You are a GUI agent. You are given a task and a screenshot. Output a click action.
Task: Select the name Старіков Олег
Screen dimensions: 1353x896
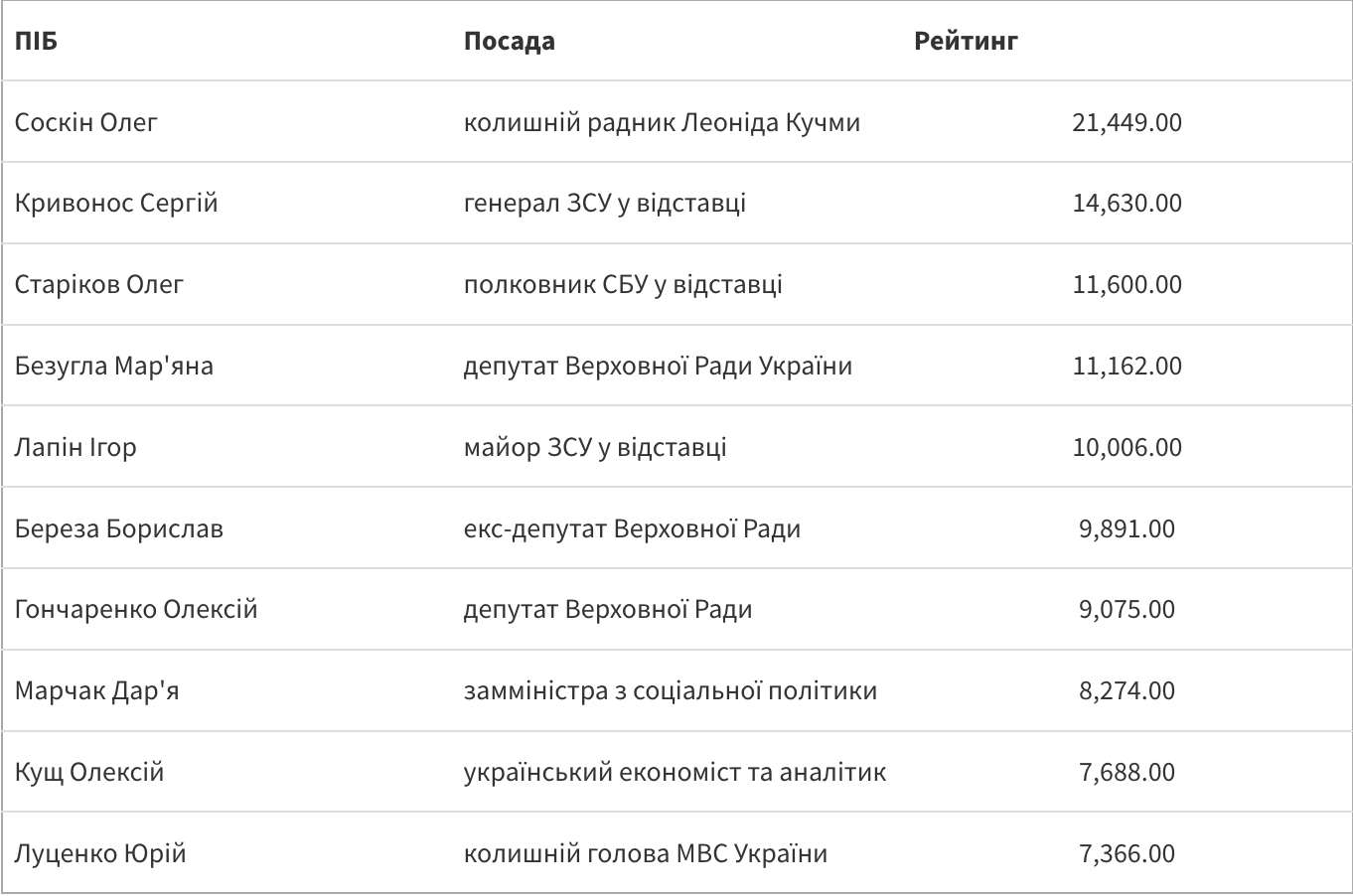[x=99, y=285]
